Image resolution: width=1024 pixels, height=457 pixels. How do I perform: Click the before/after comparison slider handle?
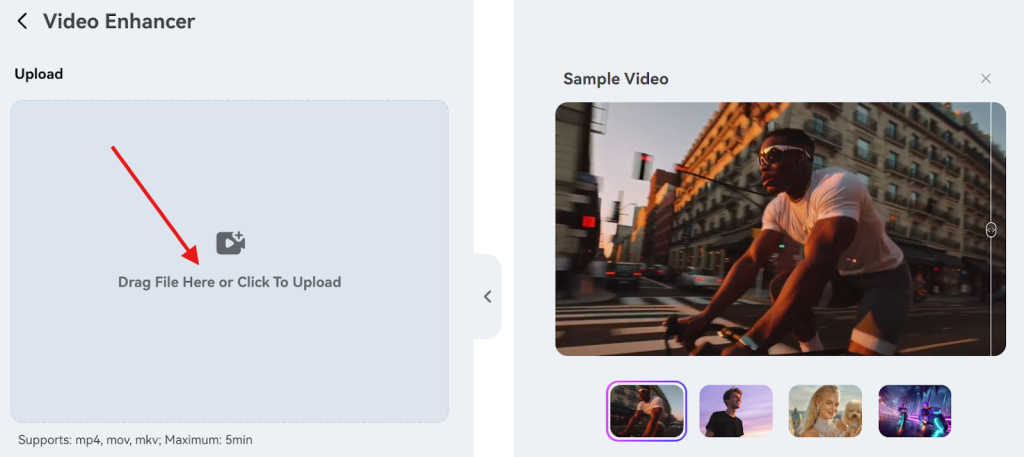pyautogui.click(x=991, y=229)
